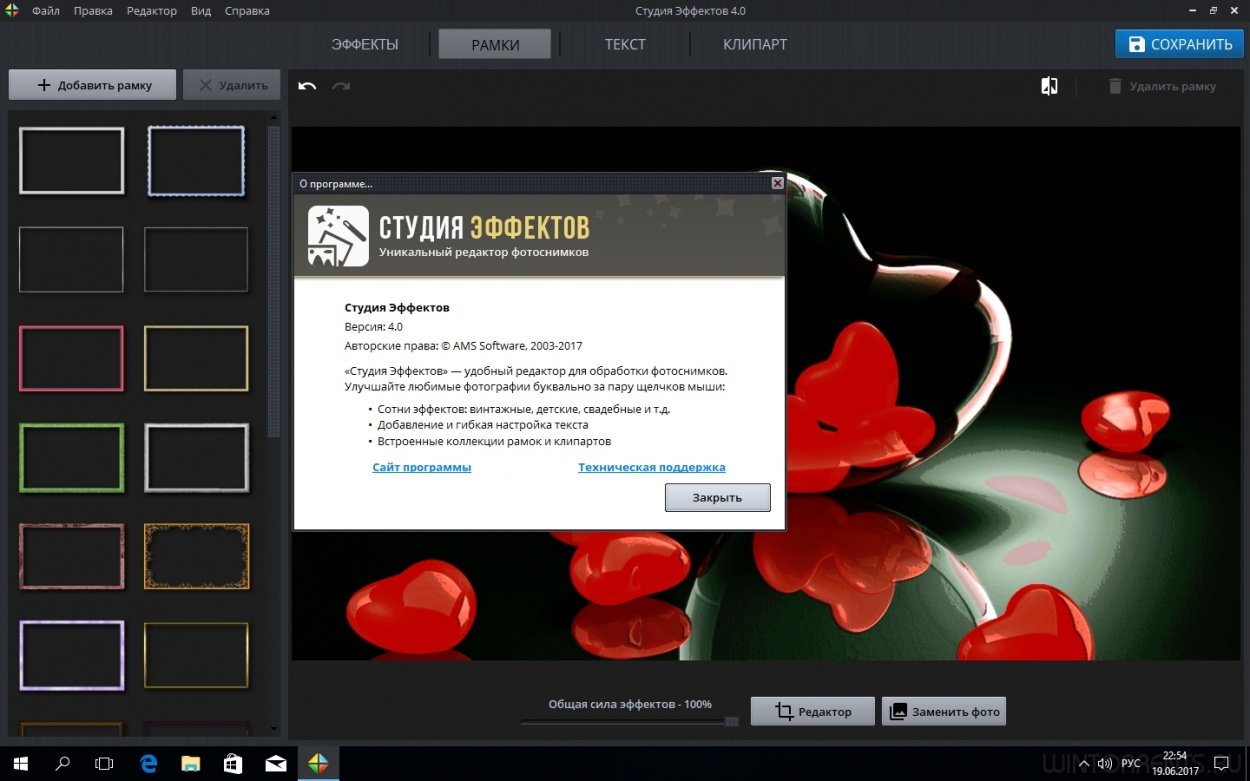Click the Add frame button
Screen dimensions: 1250x781
(93, 85)
